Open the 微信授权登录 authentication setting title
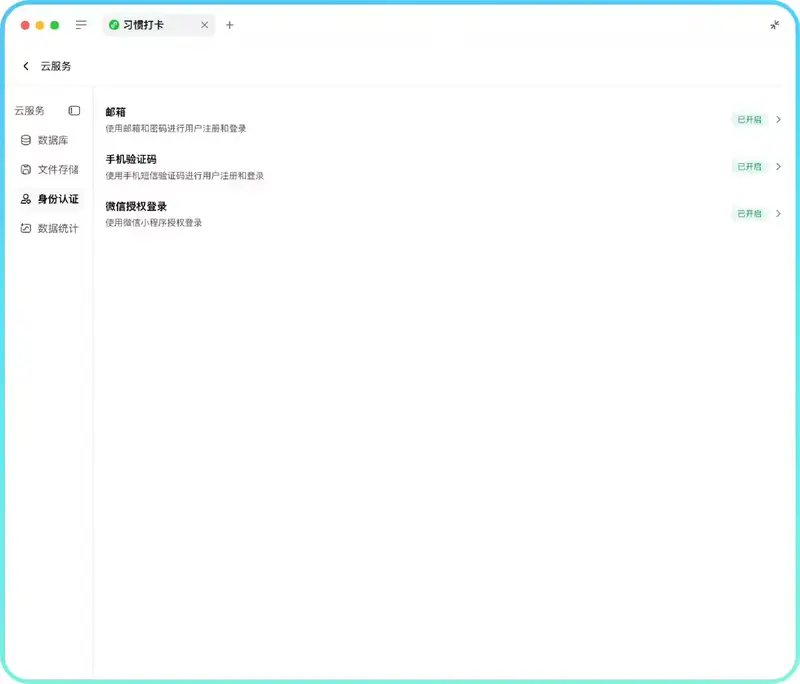800x684 pixels. pos(136,207)
